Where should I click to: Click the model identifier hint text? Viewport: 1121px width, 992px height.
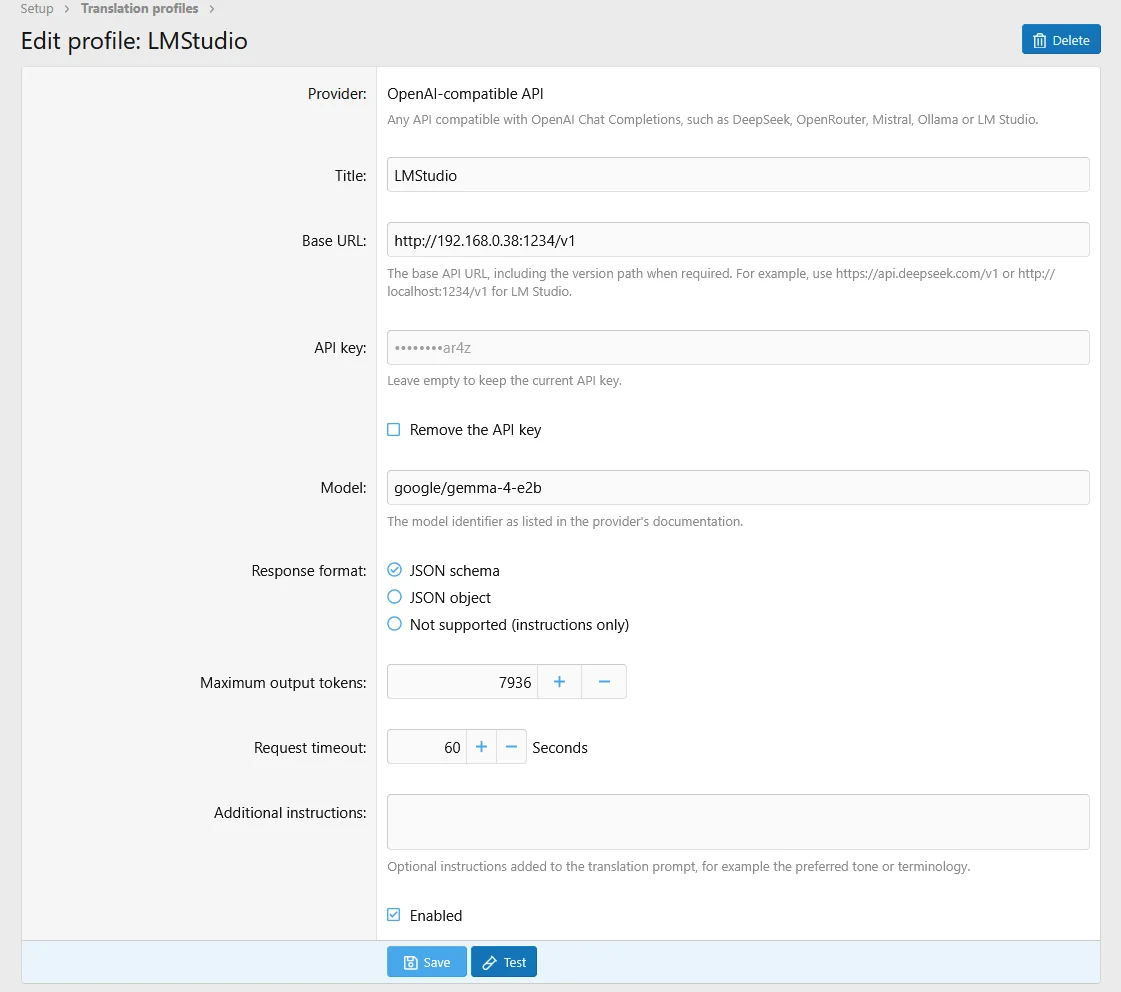(x=565, y=522)
